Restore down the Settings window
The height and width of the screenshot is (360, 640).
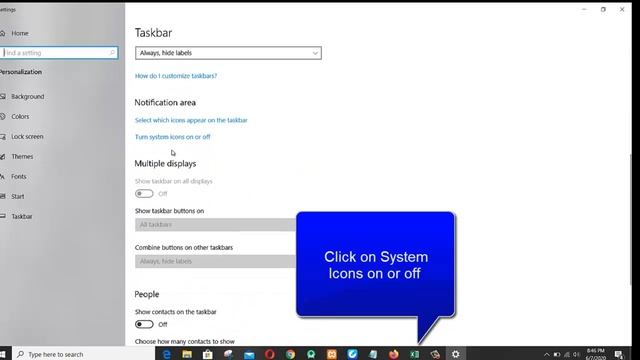tap(603, 9)
